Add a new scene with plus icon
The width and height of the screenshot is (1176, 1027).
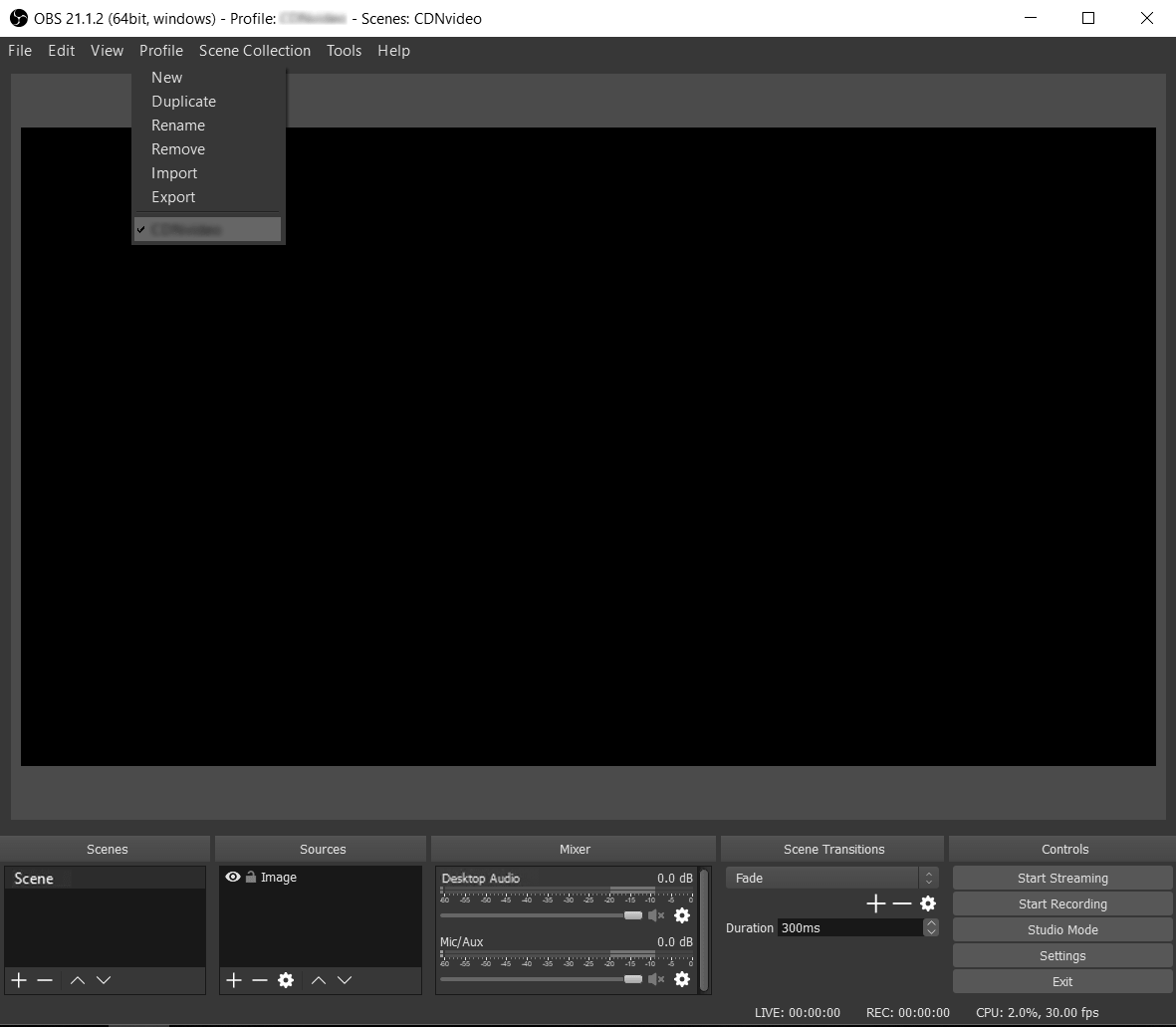tap(19, 980)
